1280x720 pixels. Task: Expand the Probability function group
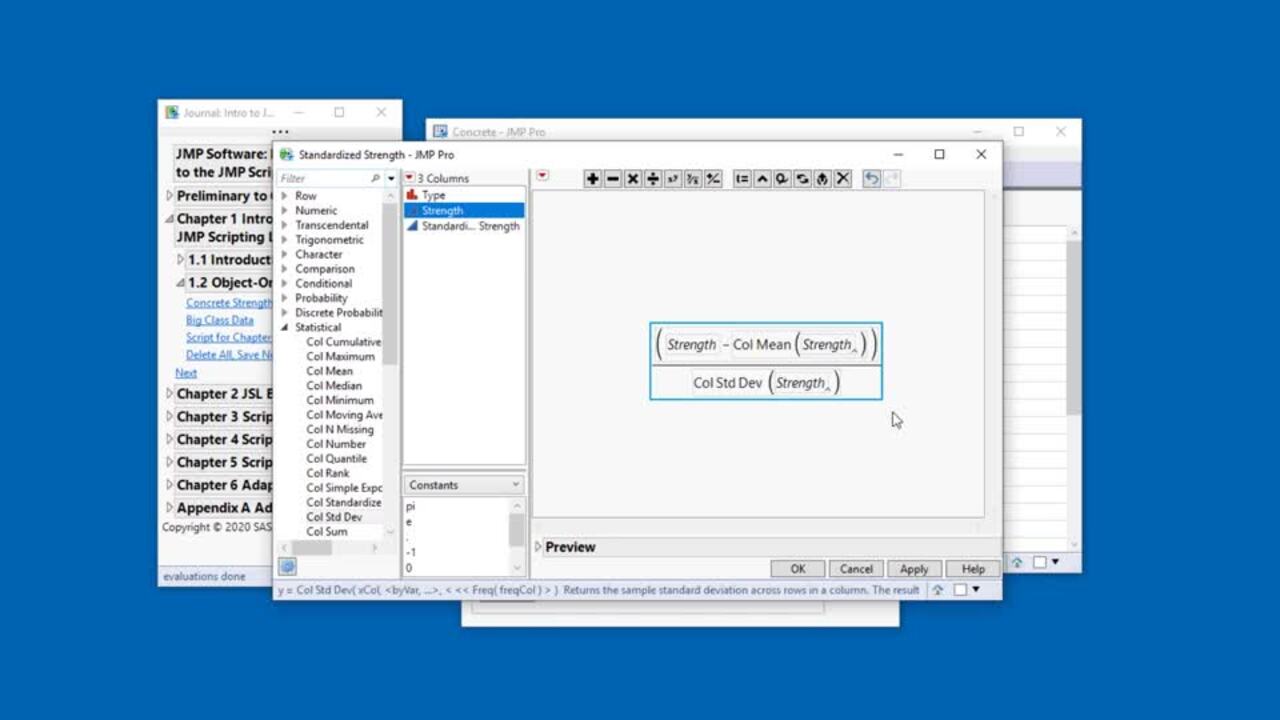(x=284, y=298)
